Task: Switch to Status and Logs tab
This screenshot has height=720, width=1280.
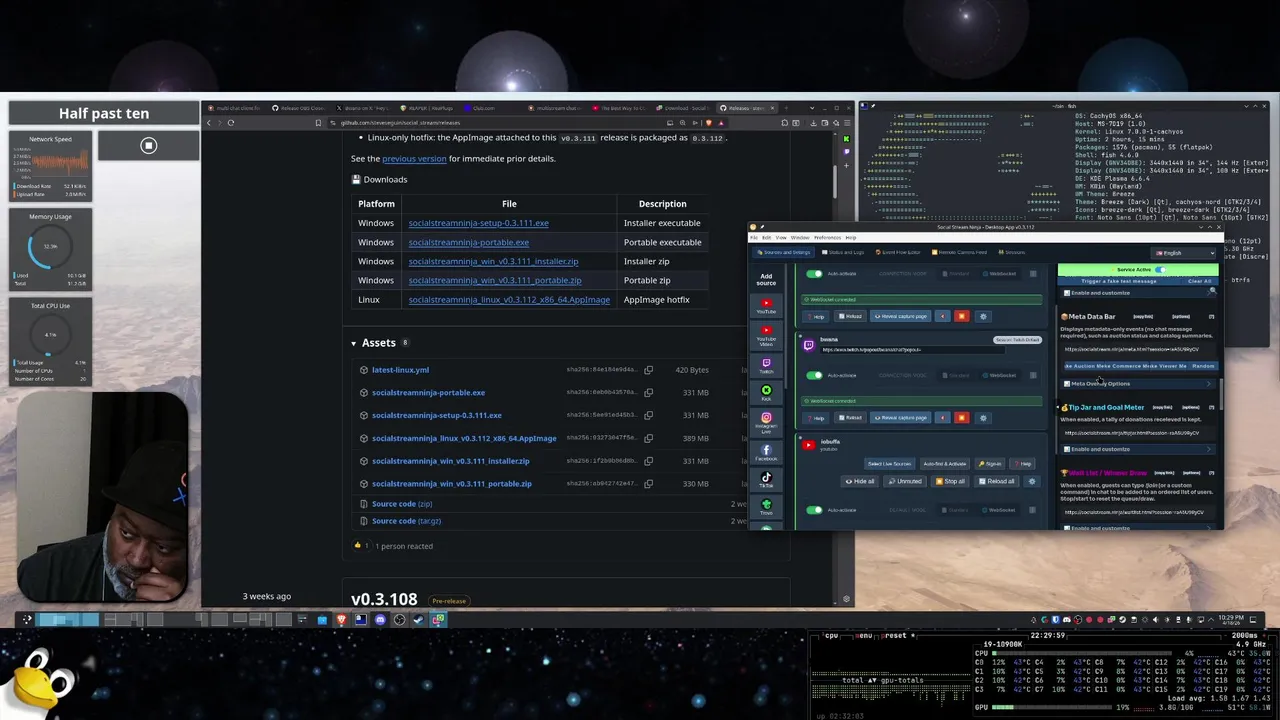Action: pos(843,252)
